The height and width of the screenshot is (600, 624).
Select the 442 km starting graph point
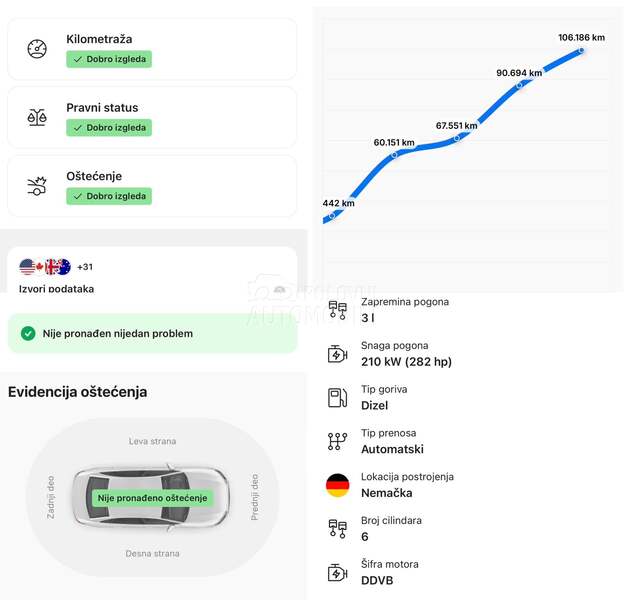click(x=332, y=215)
